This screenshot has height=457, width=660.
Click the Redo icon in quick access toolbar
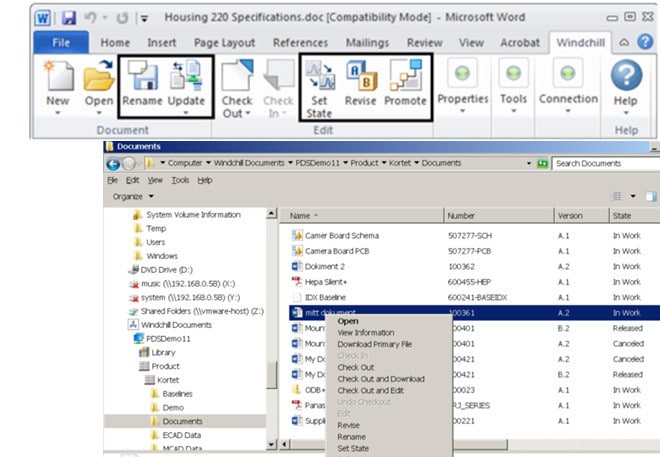pyautogui.click(x=122, y=18)
